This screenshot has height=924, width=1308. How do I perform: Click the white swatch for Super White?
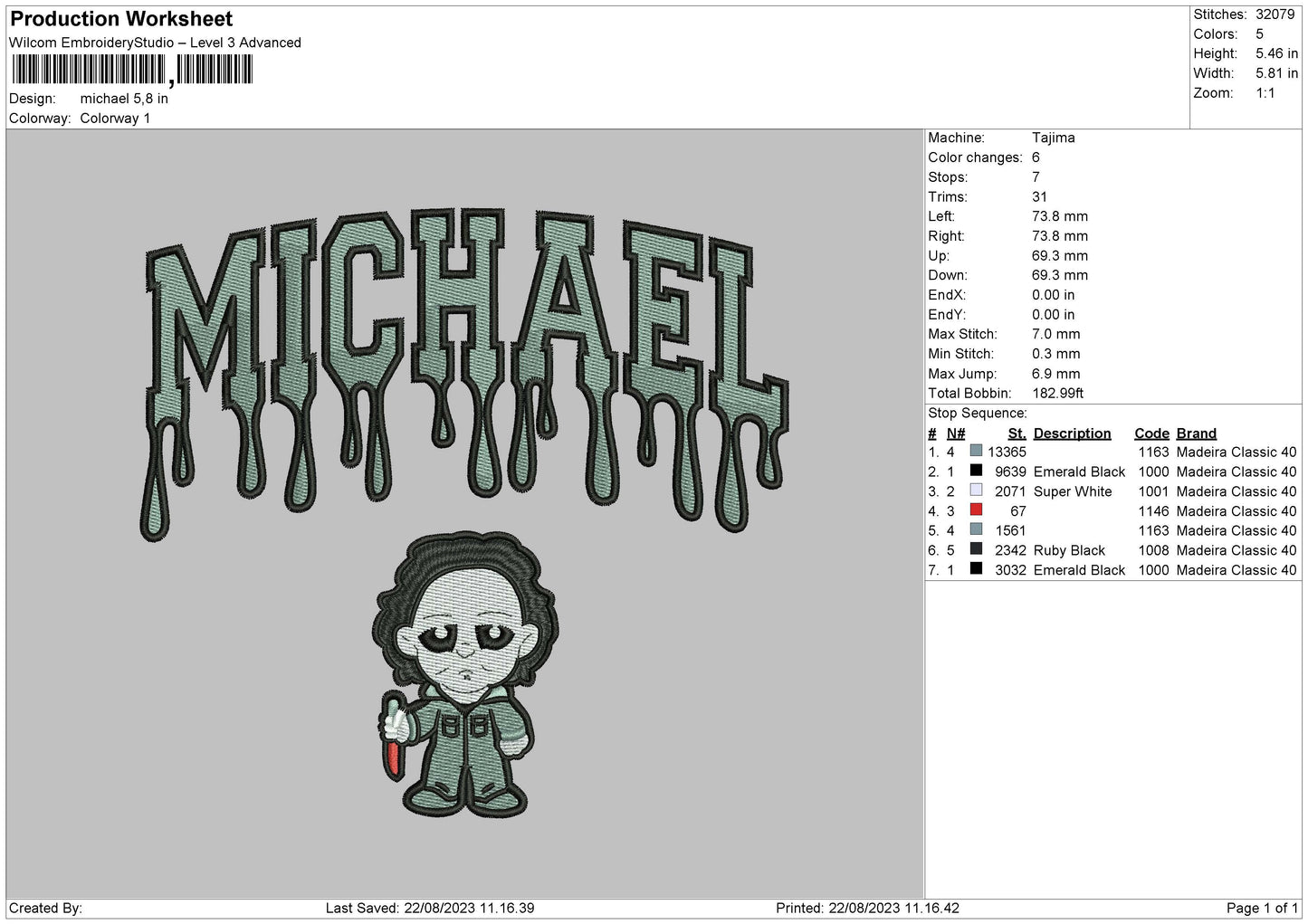tap(976, 491)
